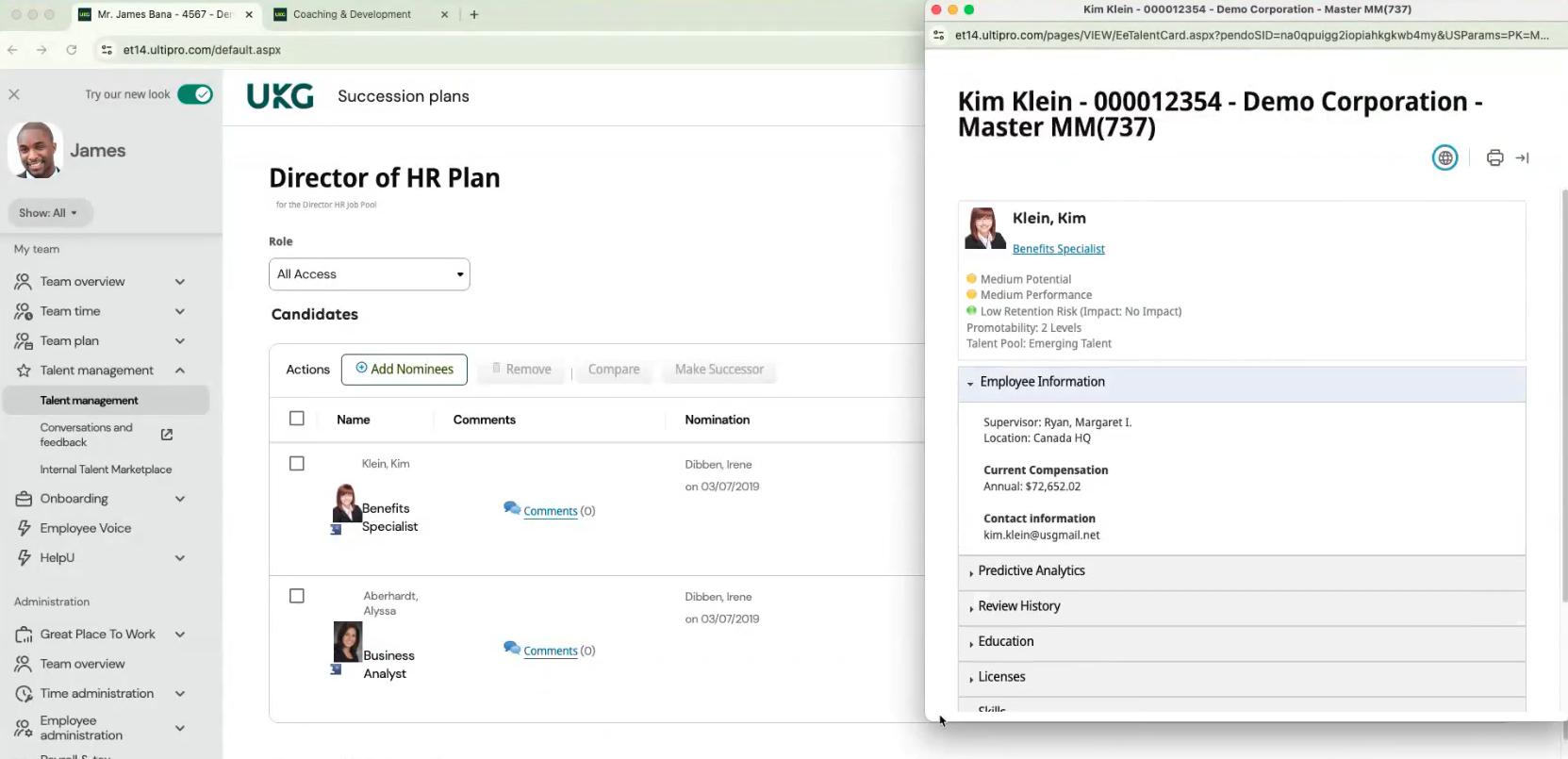Click the globe icon in talent card

pos(1444,157)
